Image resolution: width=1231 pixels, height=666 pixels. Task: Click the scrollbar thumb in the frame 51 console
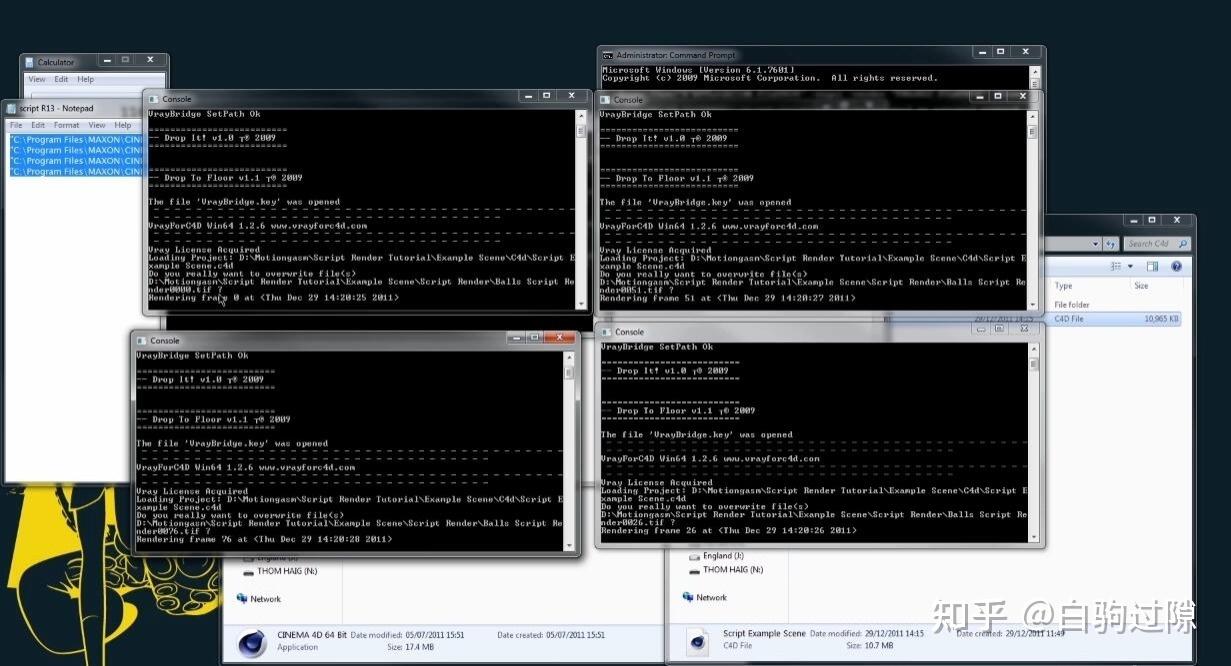[x=1033, y=131]
